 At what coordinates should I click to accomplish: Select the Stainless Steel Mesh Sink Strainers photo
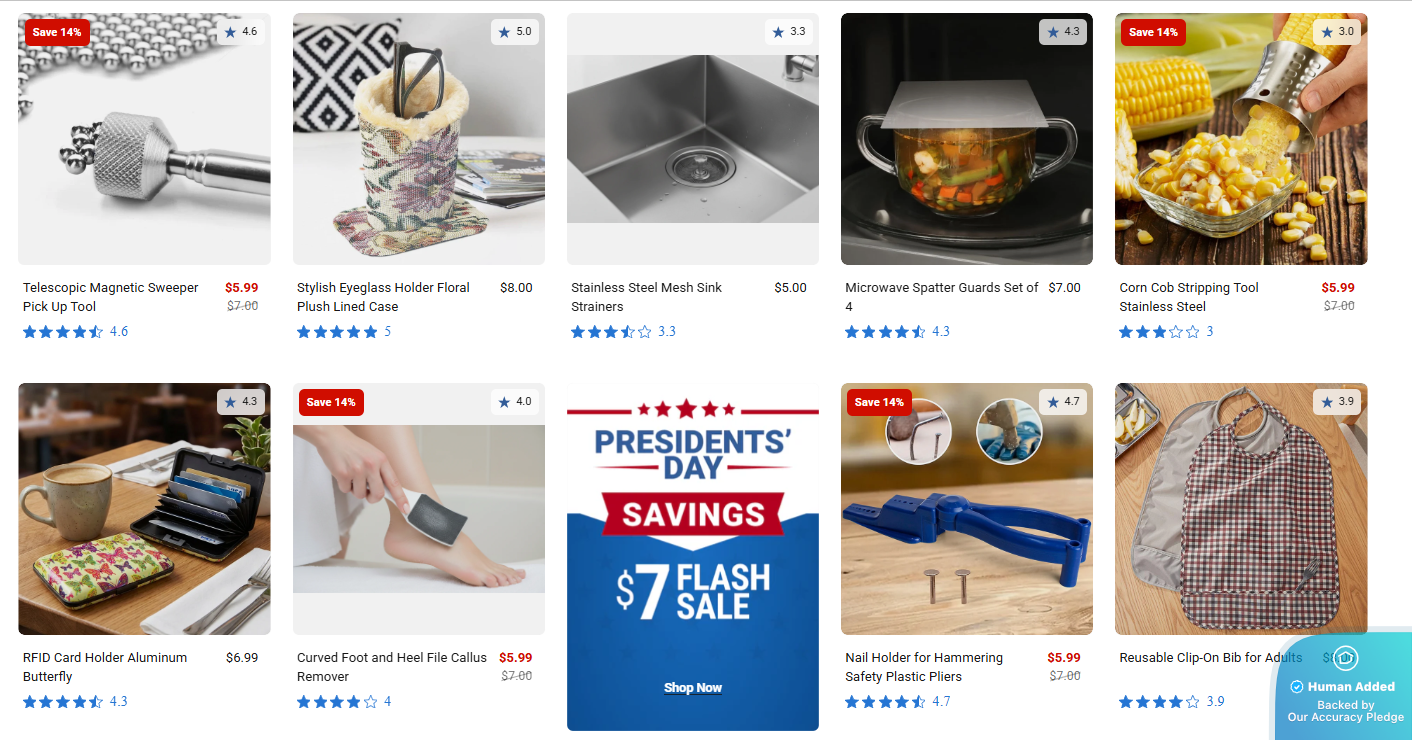tap(693, 139)
